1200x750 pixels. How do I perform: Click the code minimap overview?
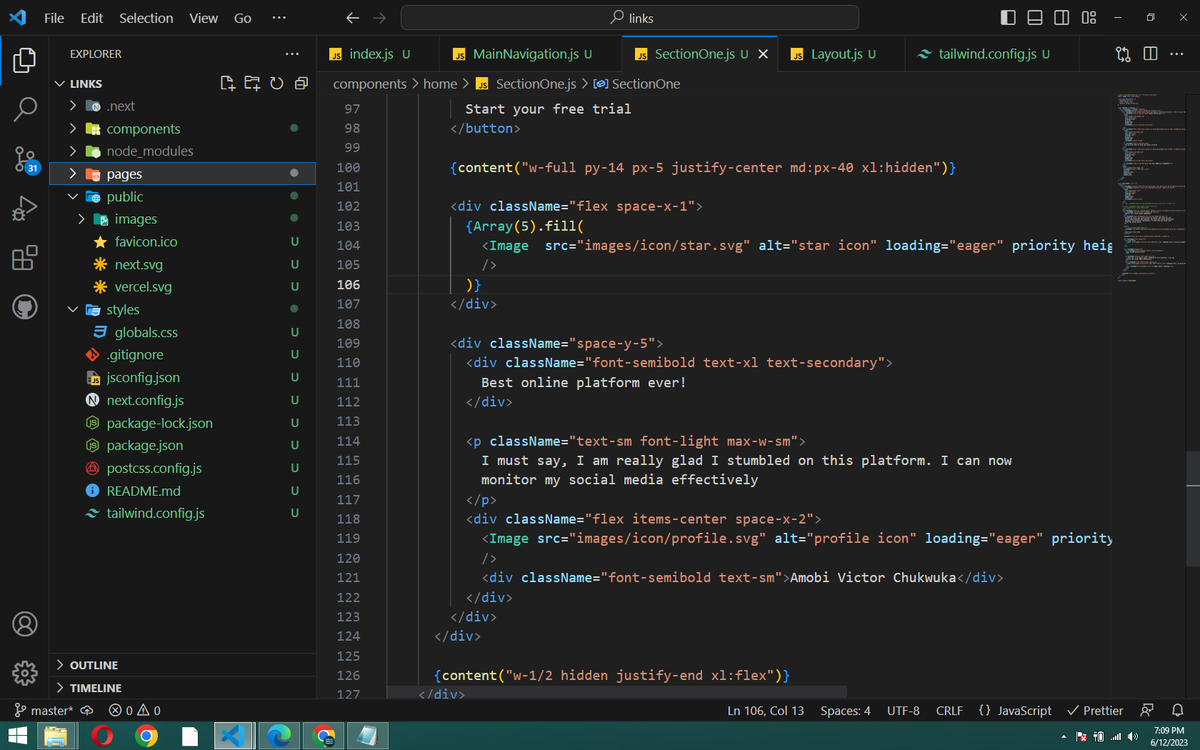[x=1150, y=188]
